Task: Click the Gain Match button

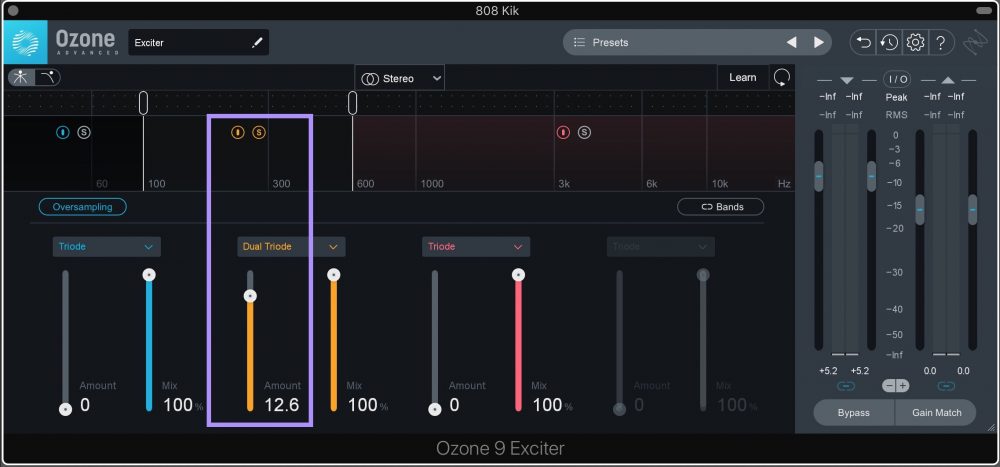Action: [935, 412]
